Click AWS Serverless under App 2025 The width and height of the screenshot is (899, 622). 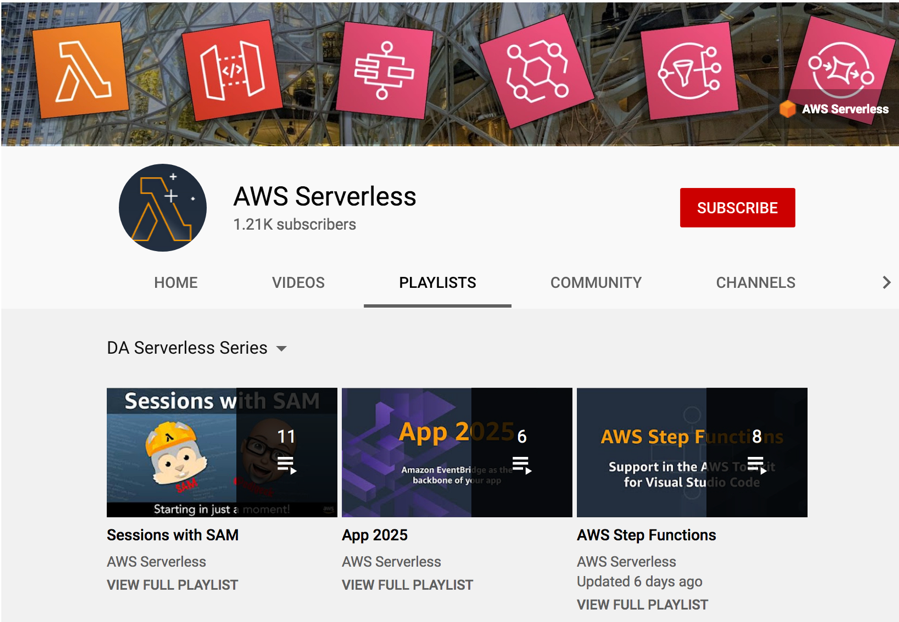pos(392,562)
